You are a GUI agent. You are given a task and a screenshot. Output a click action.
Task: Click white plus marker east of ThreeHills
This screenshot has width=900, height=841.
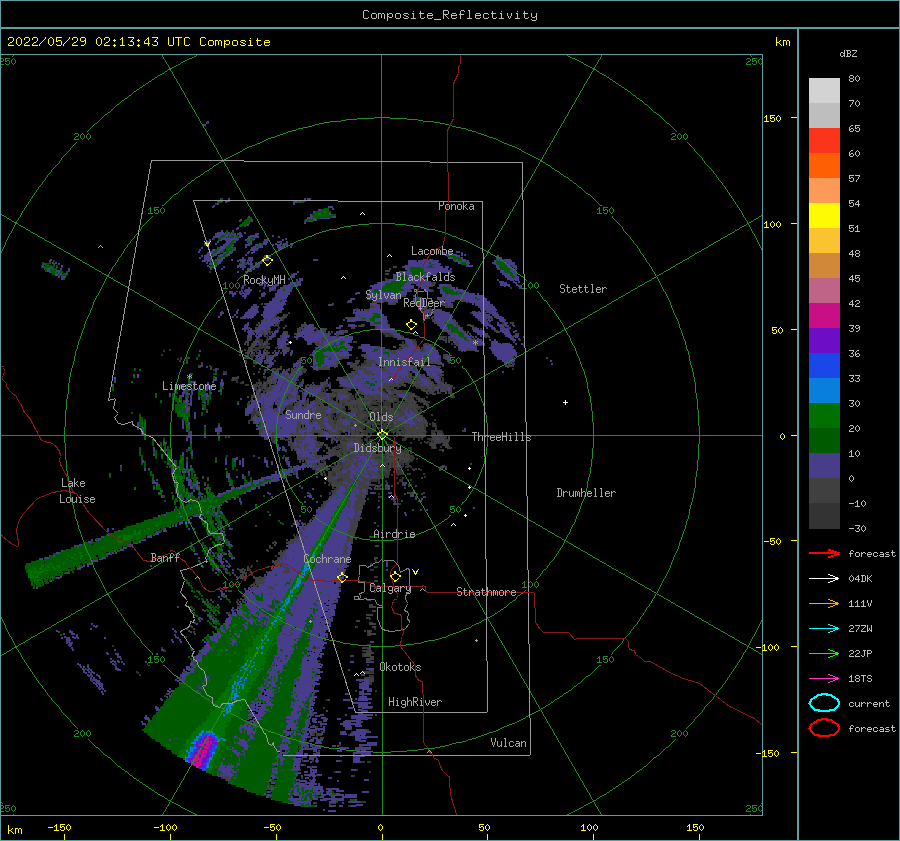tap(565, 402)
